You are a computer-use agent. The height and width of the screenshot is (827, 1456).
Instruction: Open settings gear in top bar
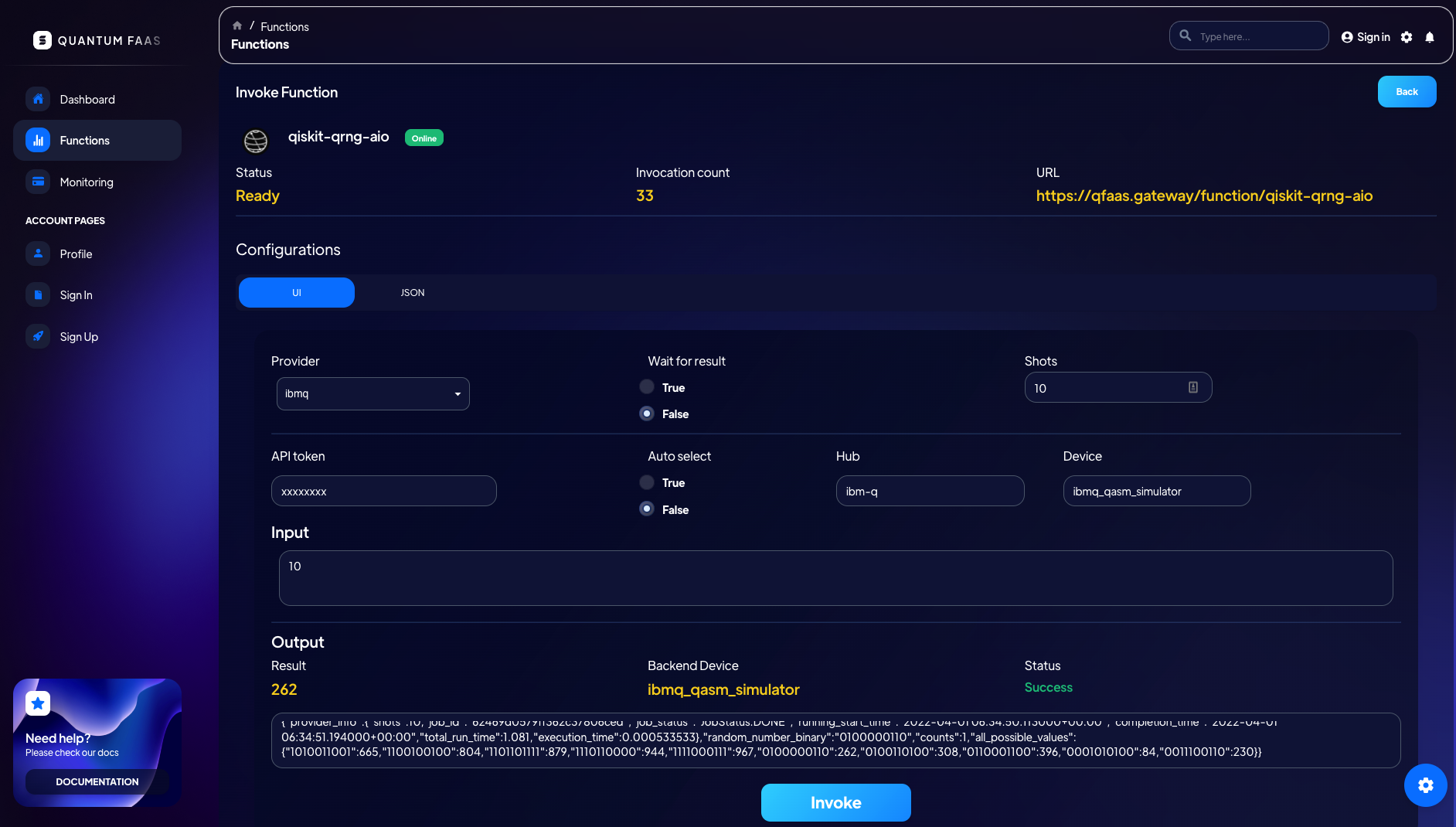click(x=1407, y=37)
